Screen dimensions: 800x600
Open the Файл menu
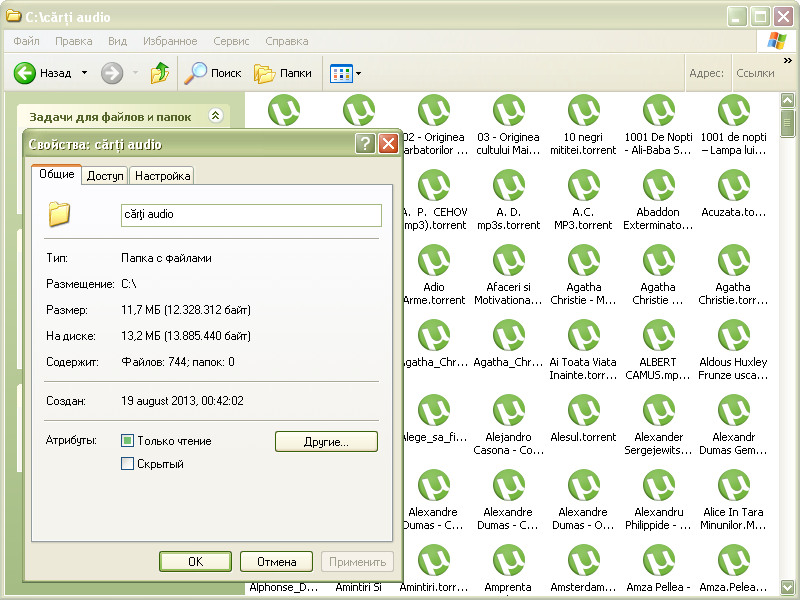click(27, 41)
